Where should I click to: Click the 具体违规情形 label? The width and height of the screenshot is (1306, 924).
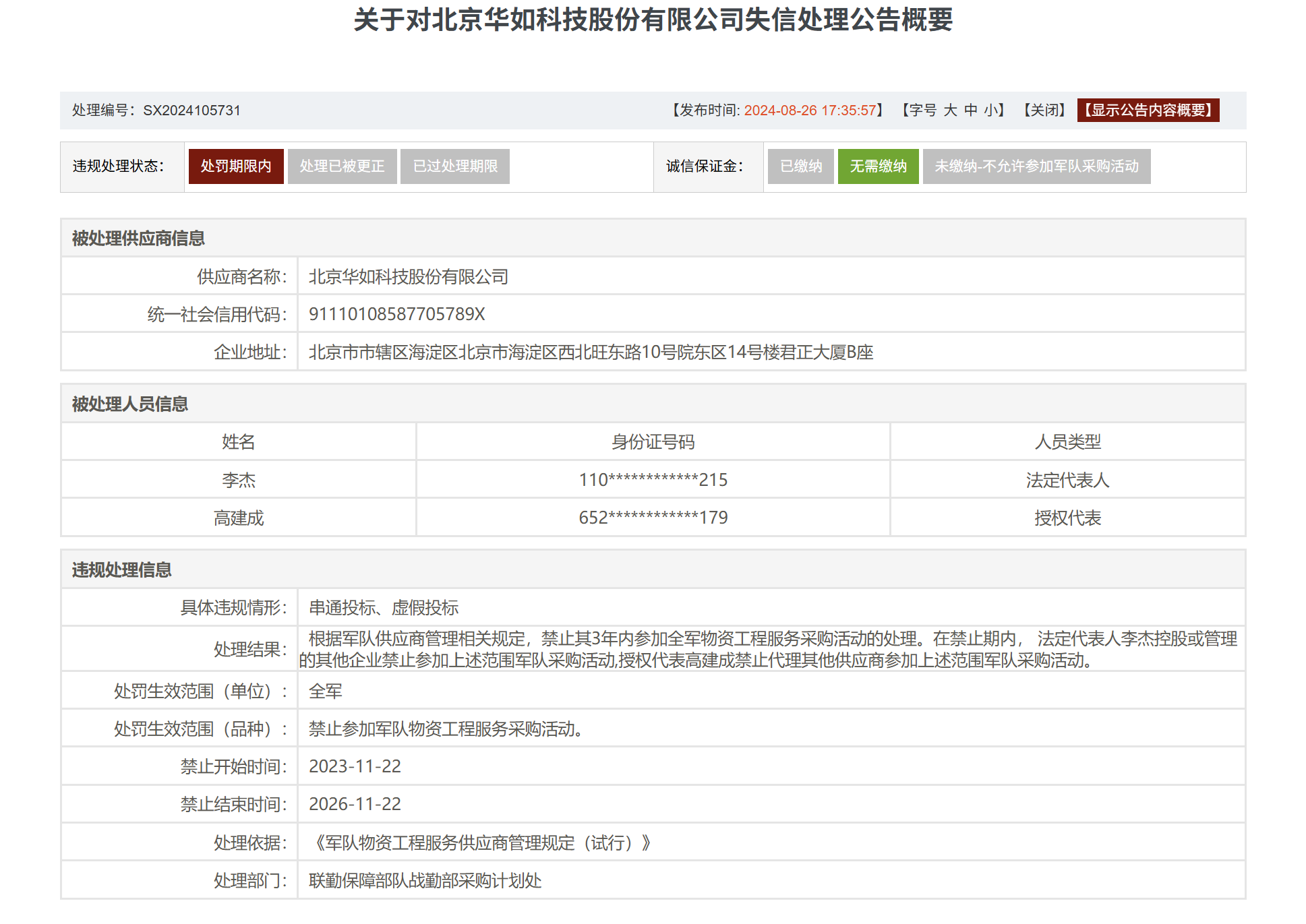pos(233,607)
